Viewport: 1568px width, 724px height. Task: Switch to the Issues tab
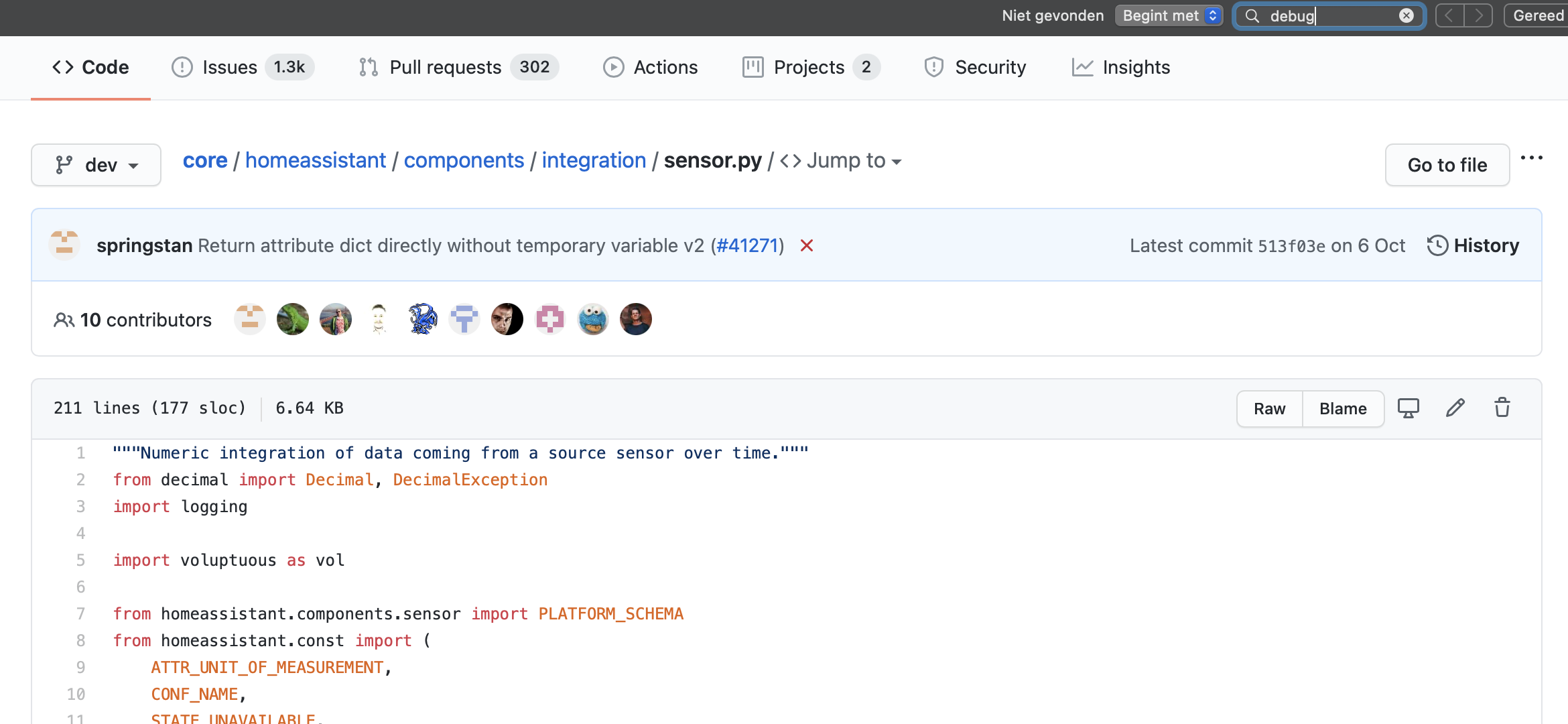(x=230, y=67)
